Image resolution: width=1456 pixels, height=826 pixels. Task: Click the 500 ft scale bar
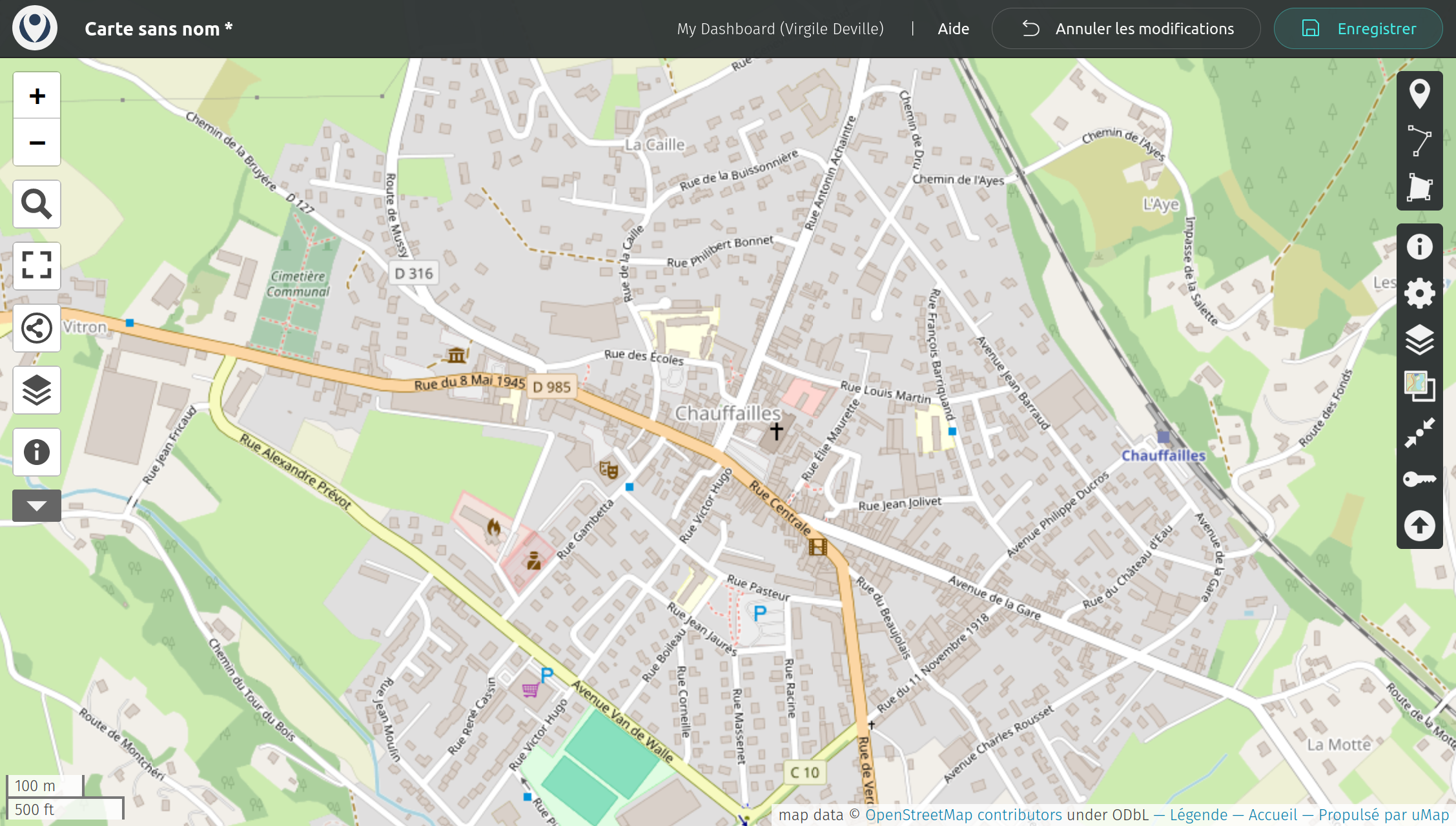click(65, 809)
